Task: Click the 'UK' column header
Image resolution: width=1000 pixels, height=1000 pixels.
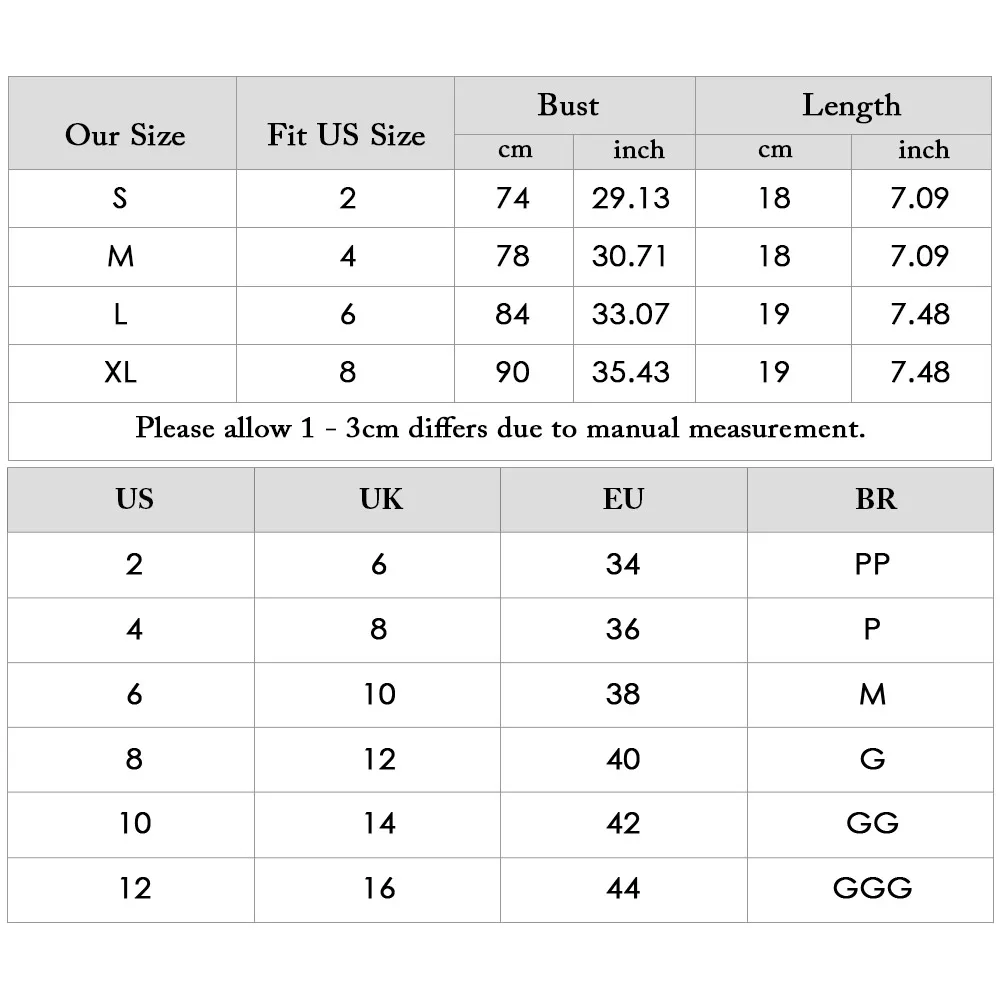Action: (x=380, y=498)
